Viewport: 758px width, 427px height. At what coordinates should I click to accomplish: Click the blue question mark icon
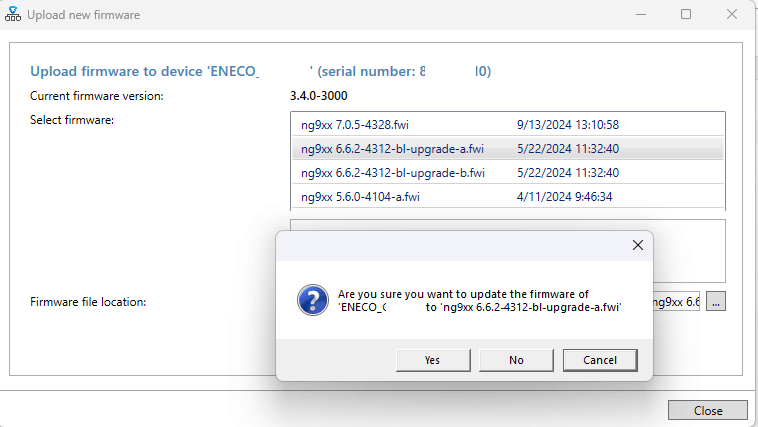(x=313, y=300)
